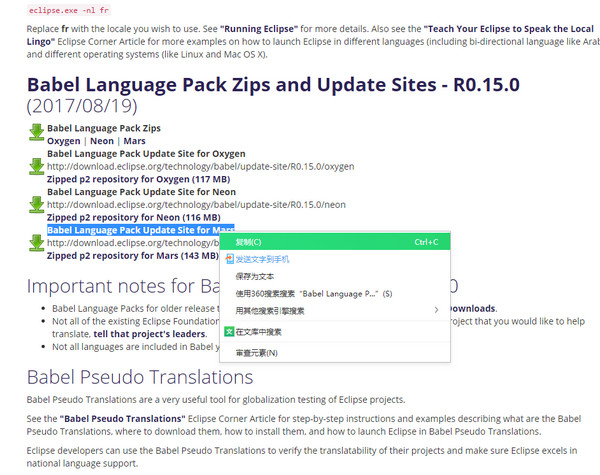
Task: Select 发送文字到手机 in the context menu
Action: pos(335,259)
